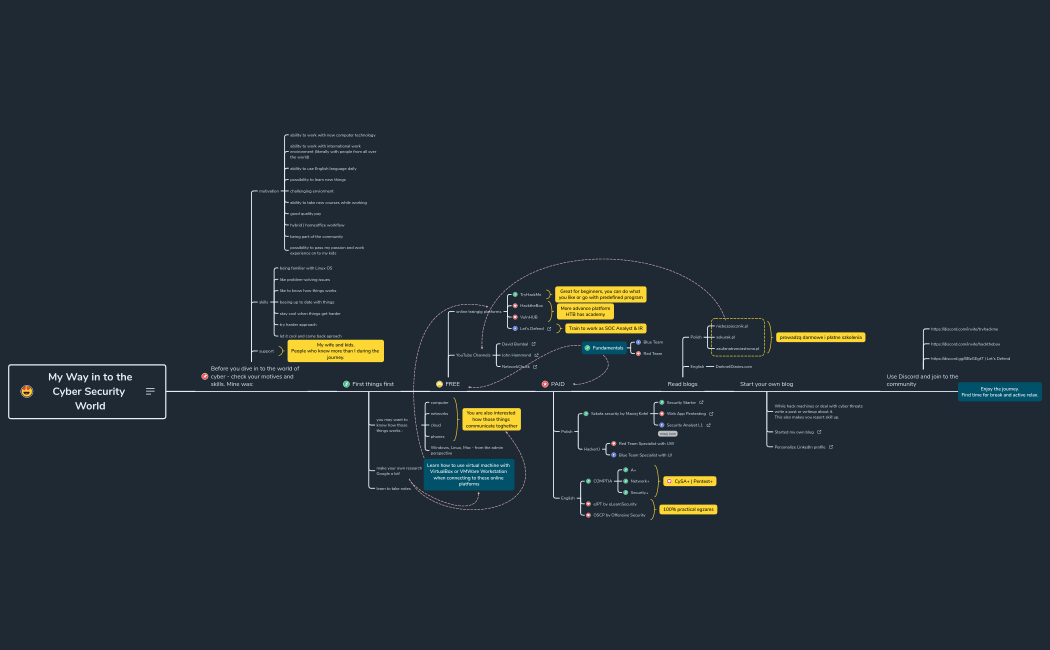
Task: Click the red exclamation icon on the Before you dive node
Action: [204, 376]
